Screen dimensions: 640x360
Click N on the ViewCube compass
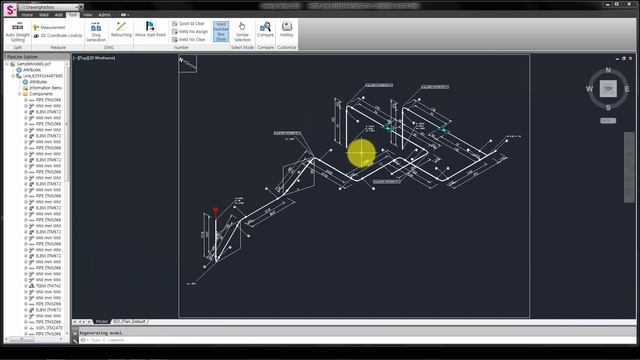coord(608,70)
